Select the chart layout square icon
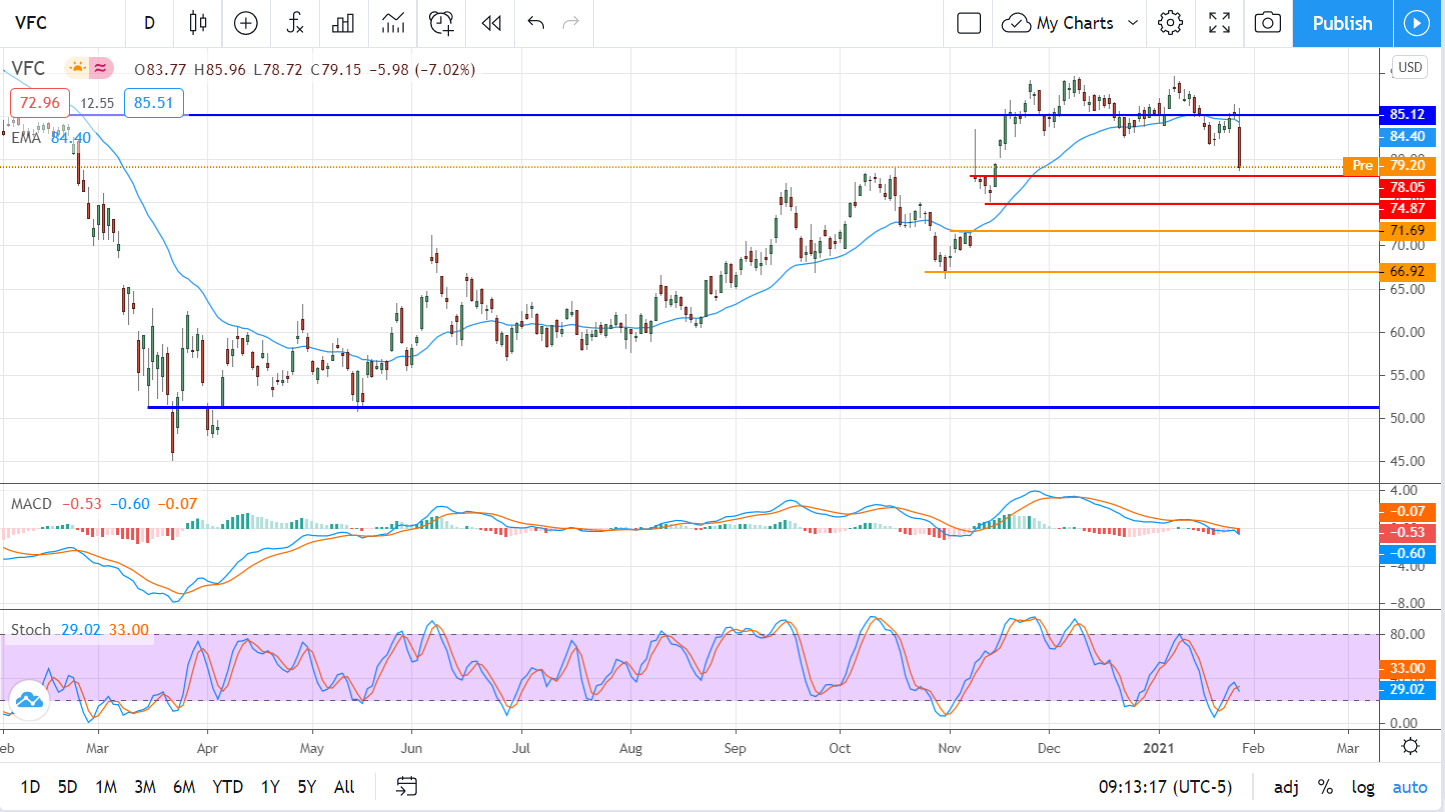 point(968,23)
